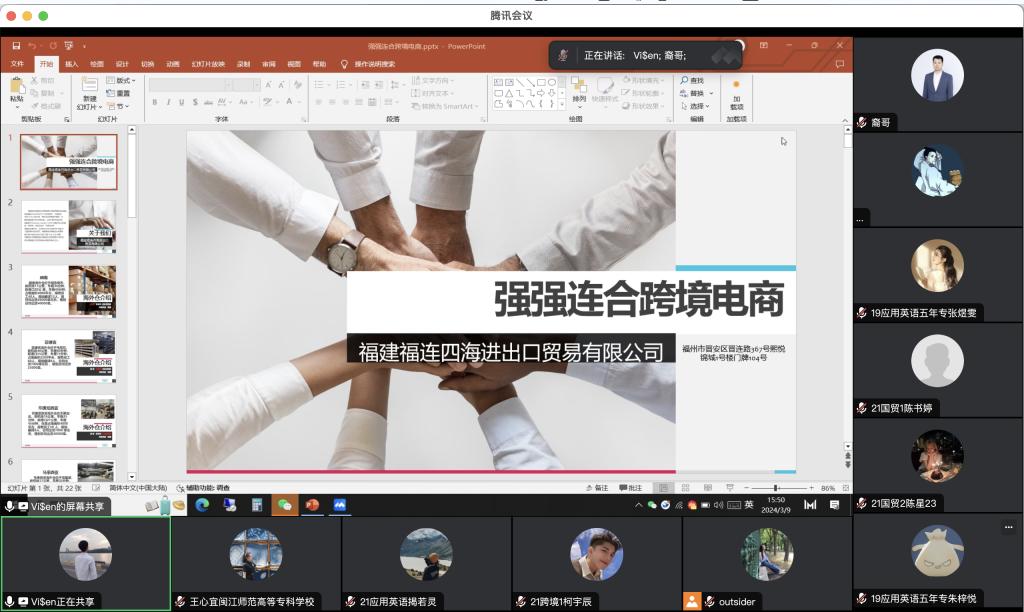Click the Add-ins (加载项) icon
Screen dimensions: 1024x612
pyautogui.click(x=736, y=90)
